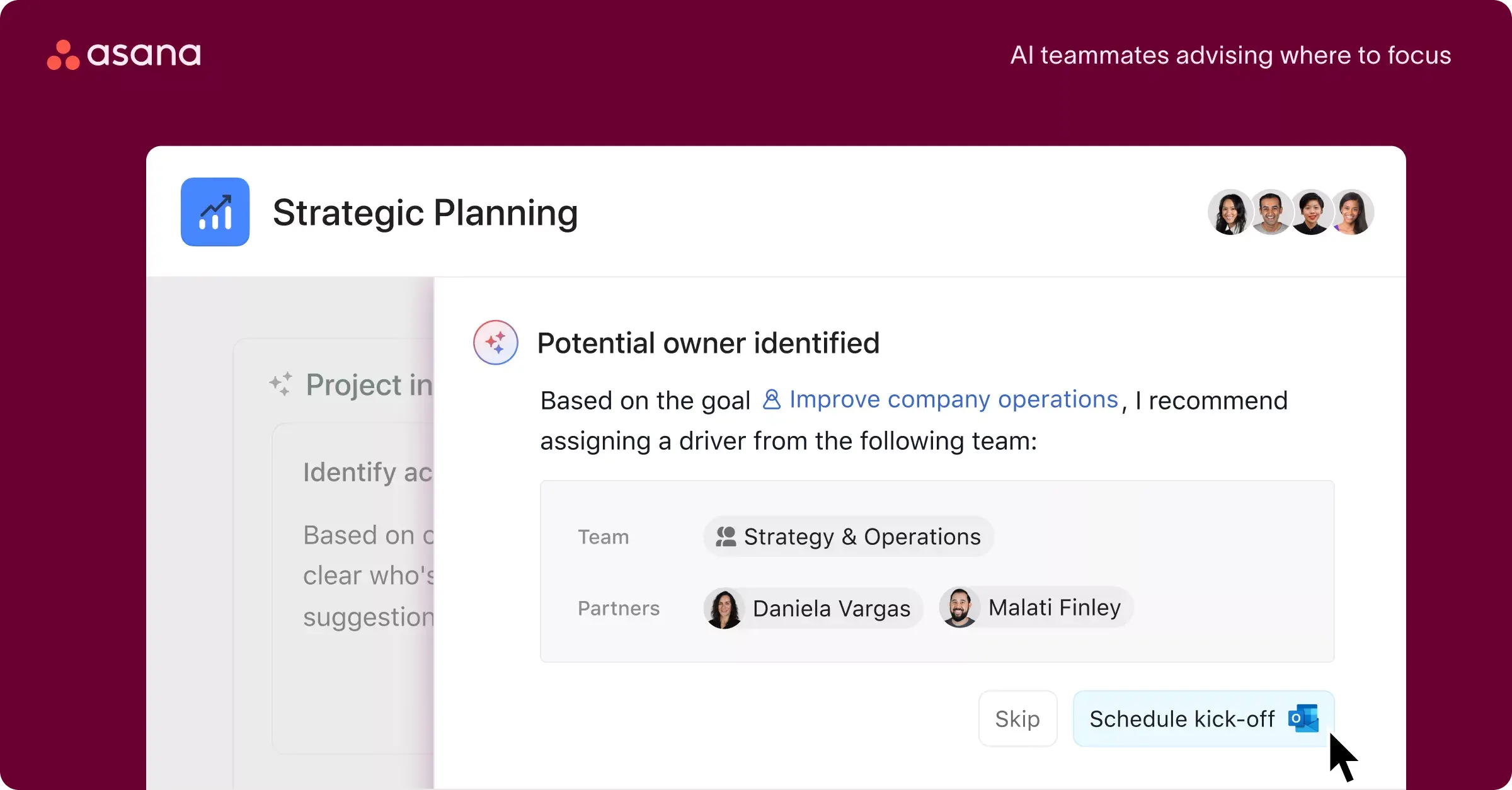The image size is (1512, 790).
Task: Click the Skip button
Action: (x=1016, y=719)
